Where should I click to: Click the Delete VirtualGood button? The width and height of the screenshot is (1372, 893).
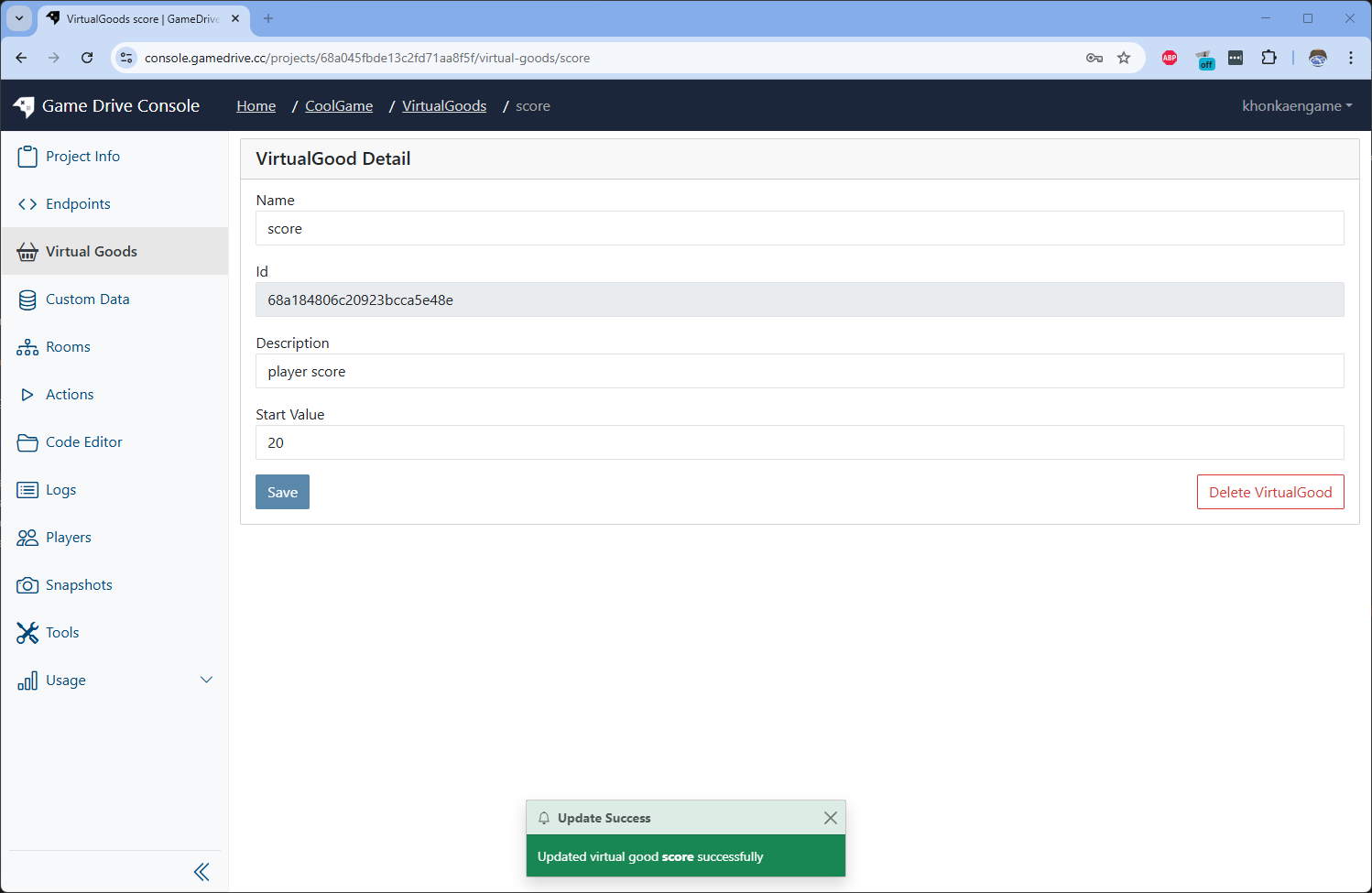point(1270,492)
